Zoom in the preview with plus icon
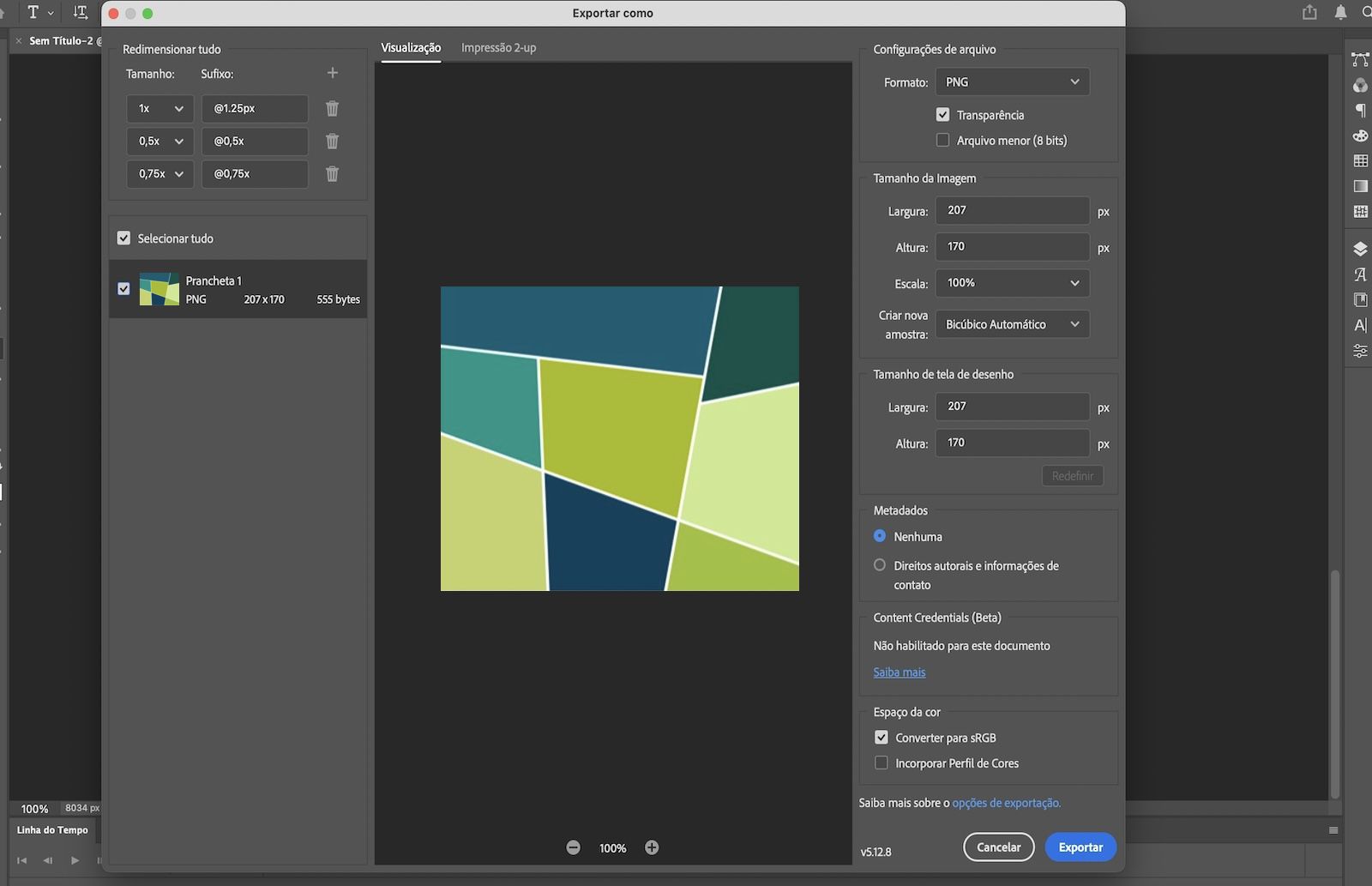This screenshot has height=886, width=1372. tap(652, 847)
